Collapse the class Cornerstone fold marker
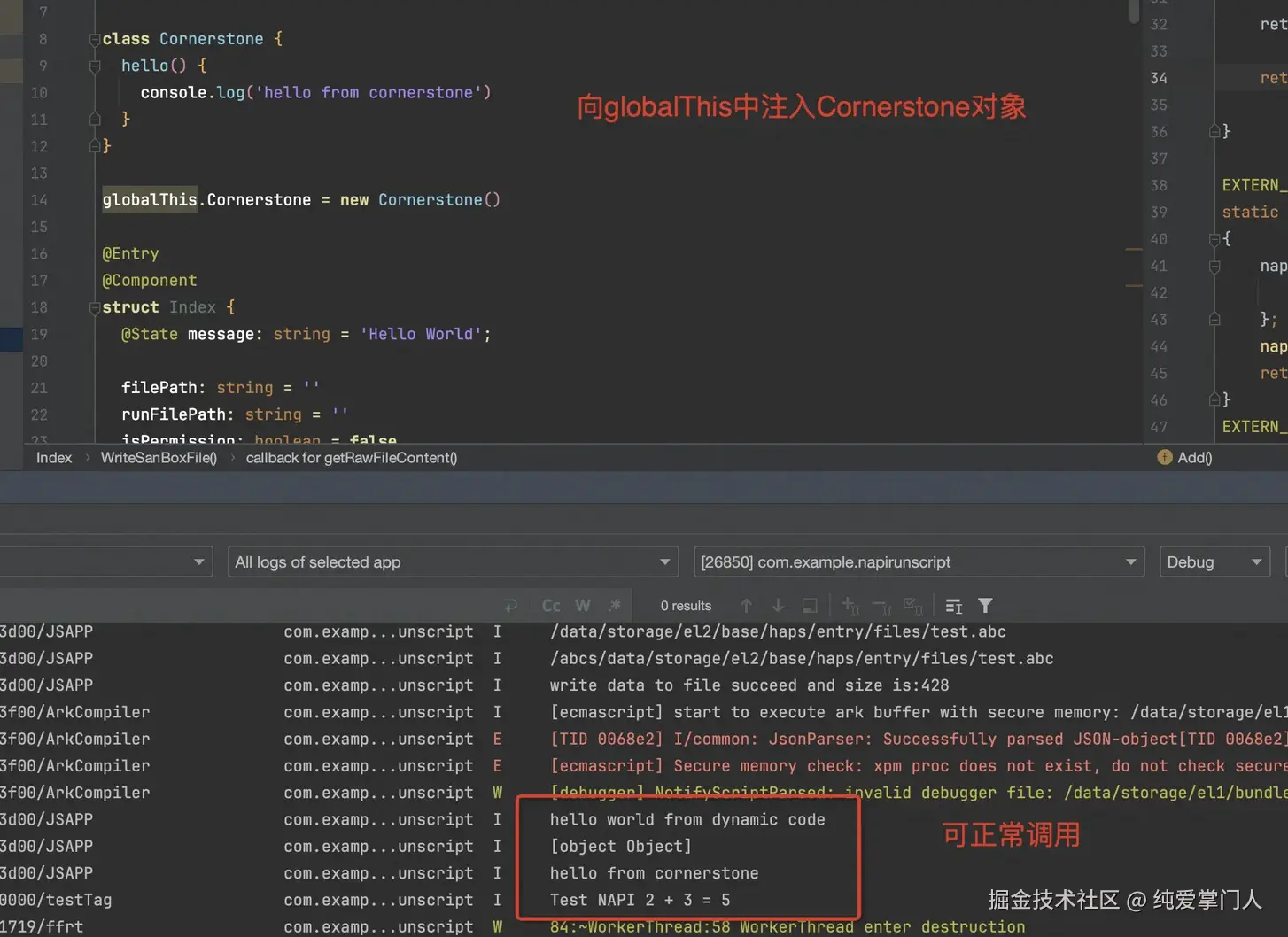 click(95, 39)
